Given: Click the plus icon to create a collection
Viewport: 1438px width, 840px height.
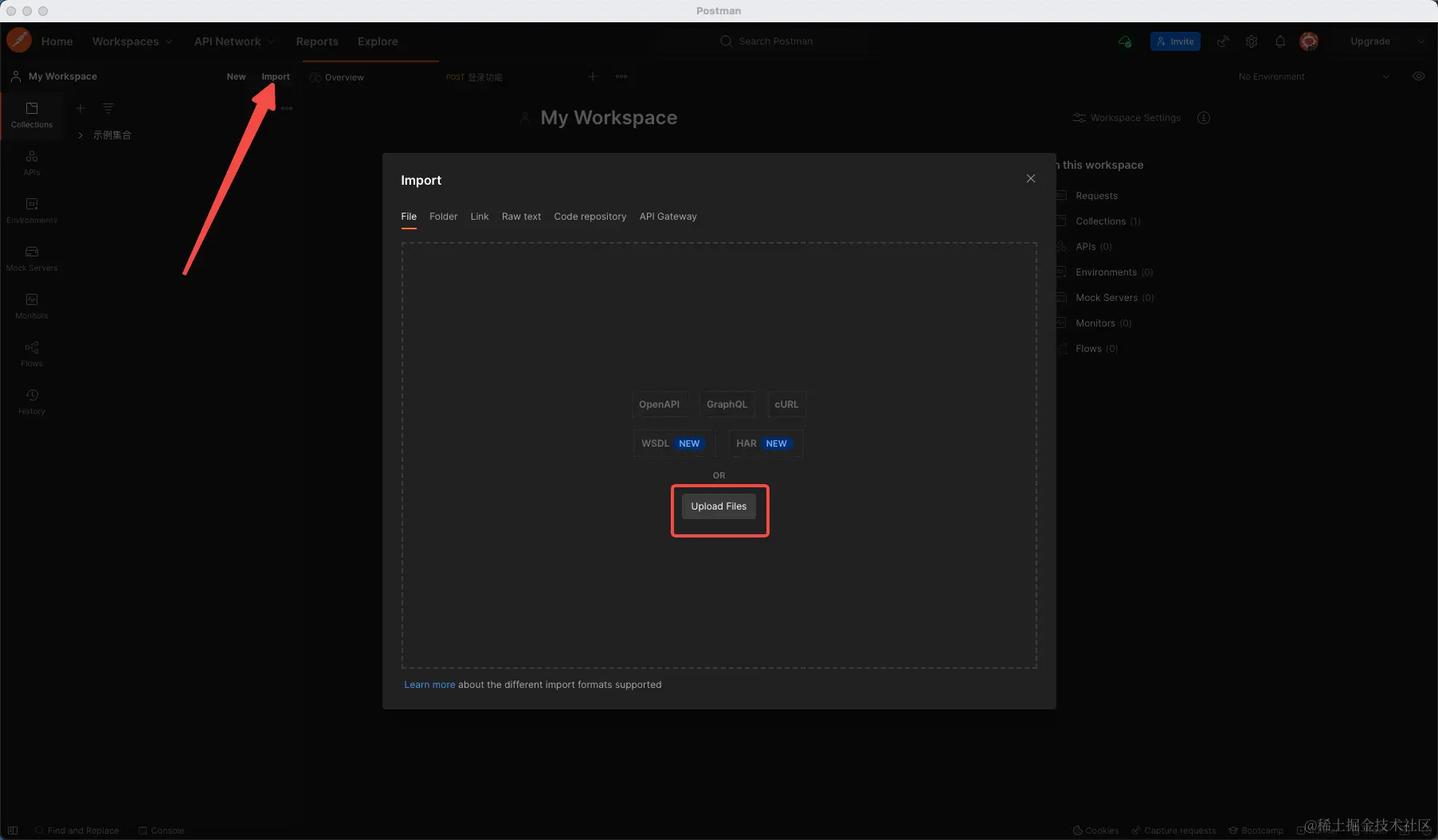Looking at the screenshot, I should coord(80,108).
